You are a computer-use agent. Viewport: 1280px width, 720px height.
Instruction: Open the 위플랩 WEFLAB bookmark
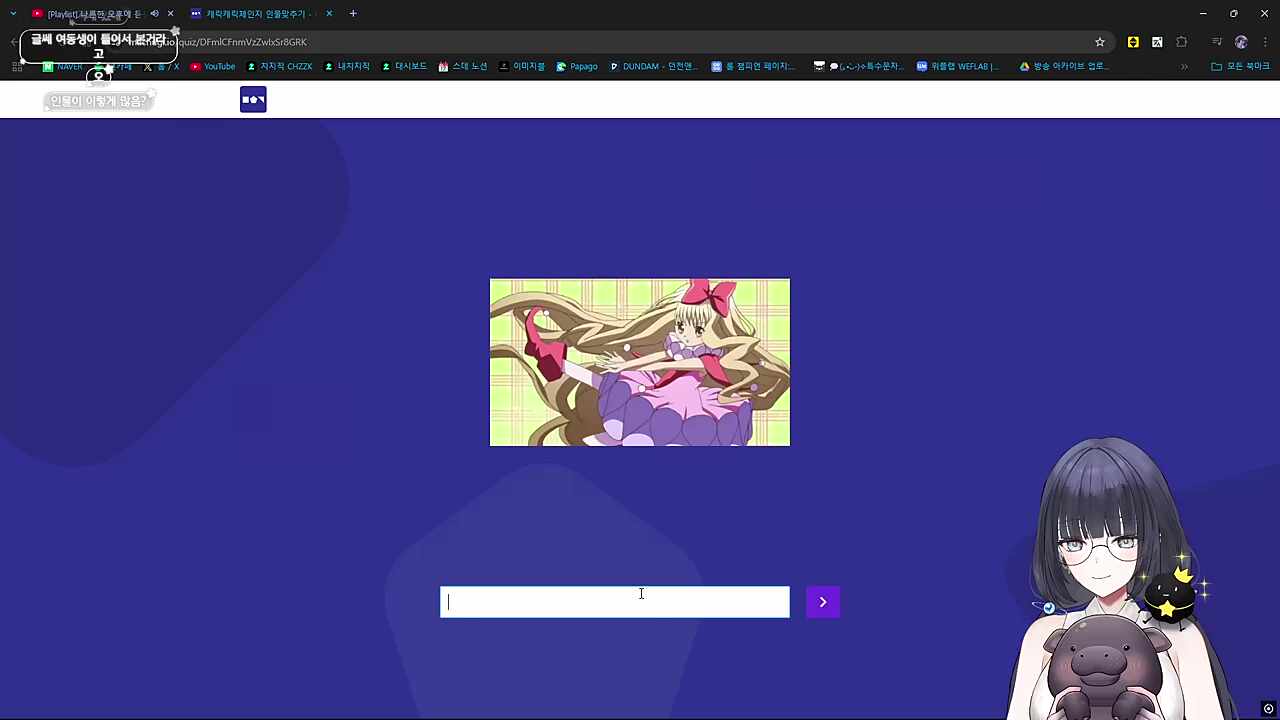tap(958, 67)
